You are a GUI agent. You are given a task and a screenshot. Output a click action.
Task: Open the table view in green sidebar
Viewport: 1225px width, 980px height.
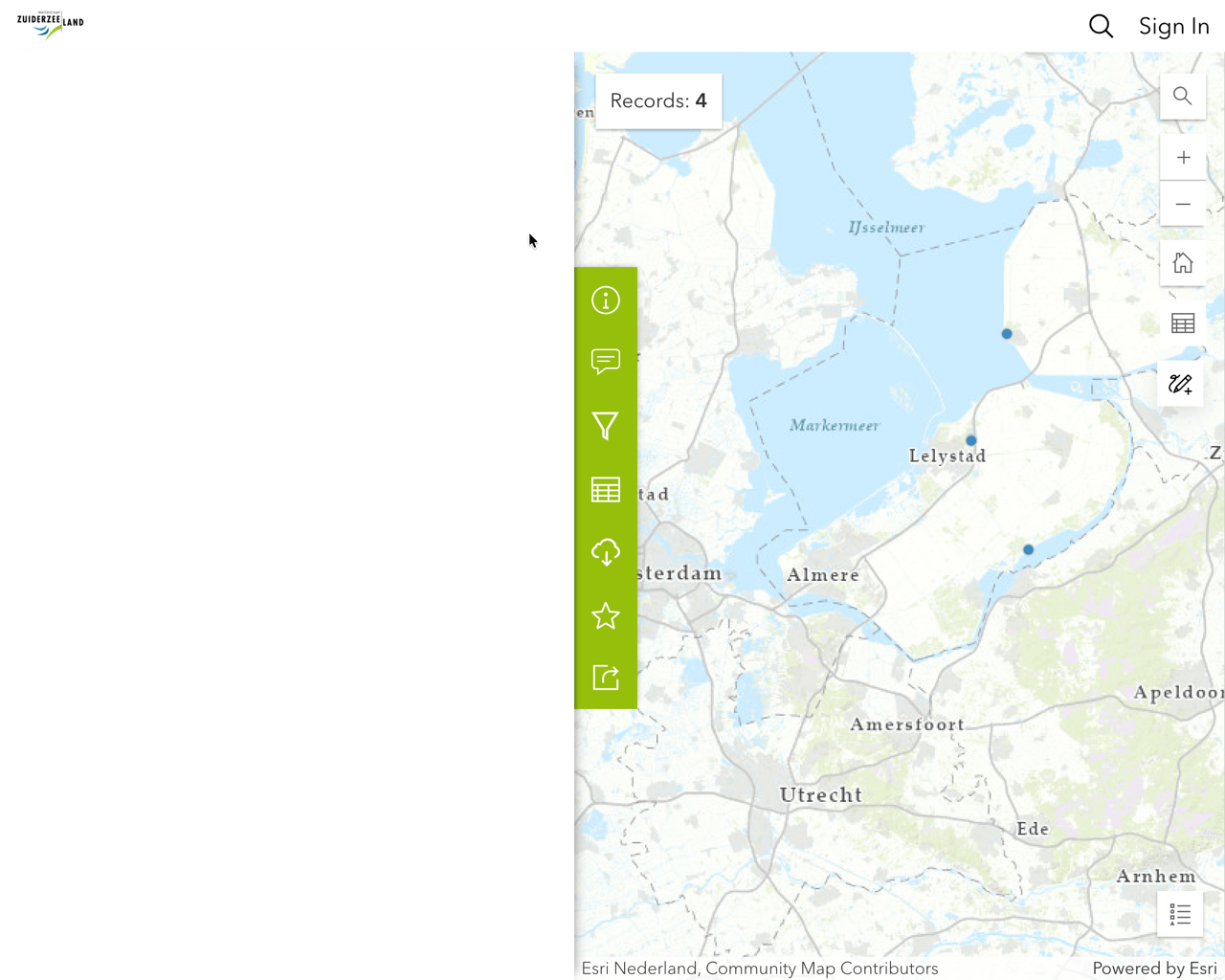(605, 489)
